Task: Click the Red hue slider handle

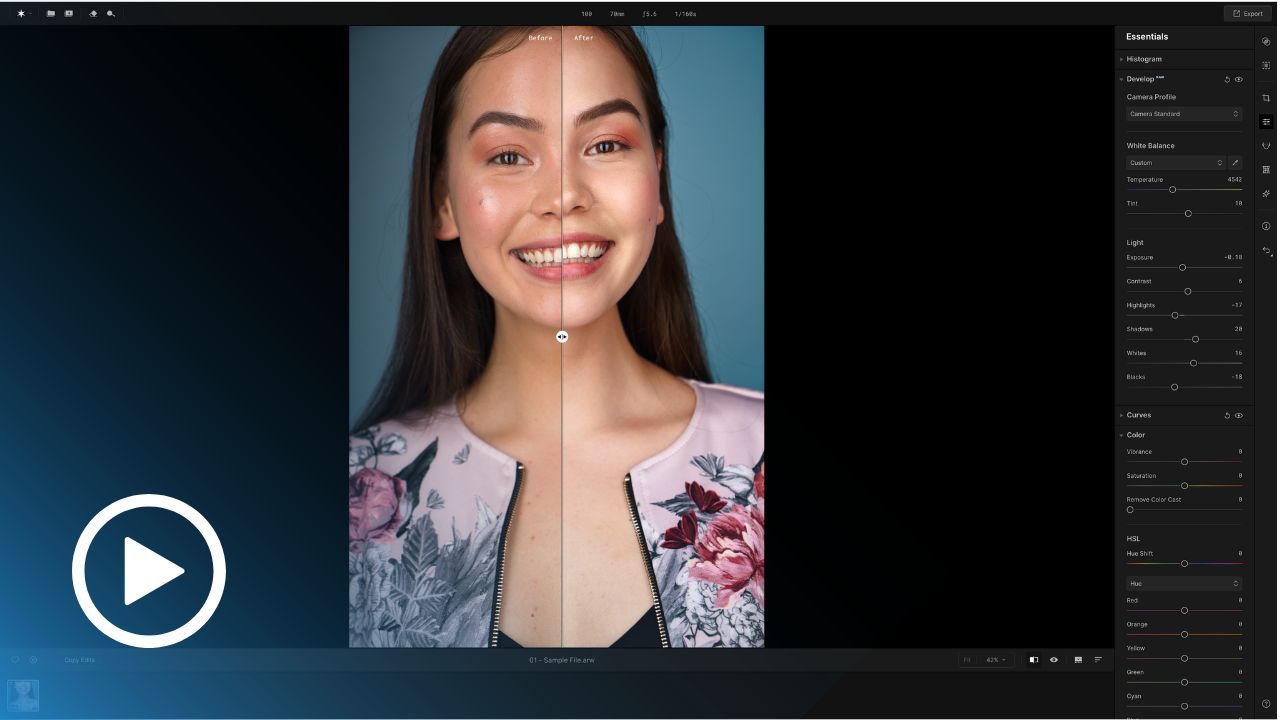Action: 1184,611
